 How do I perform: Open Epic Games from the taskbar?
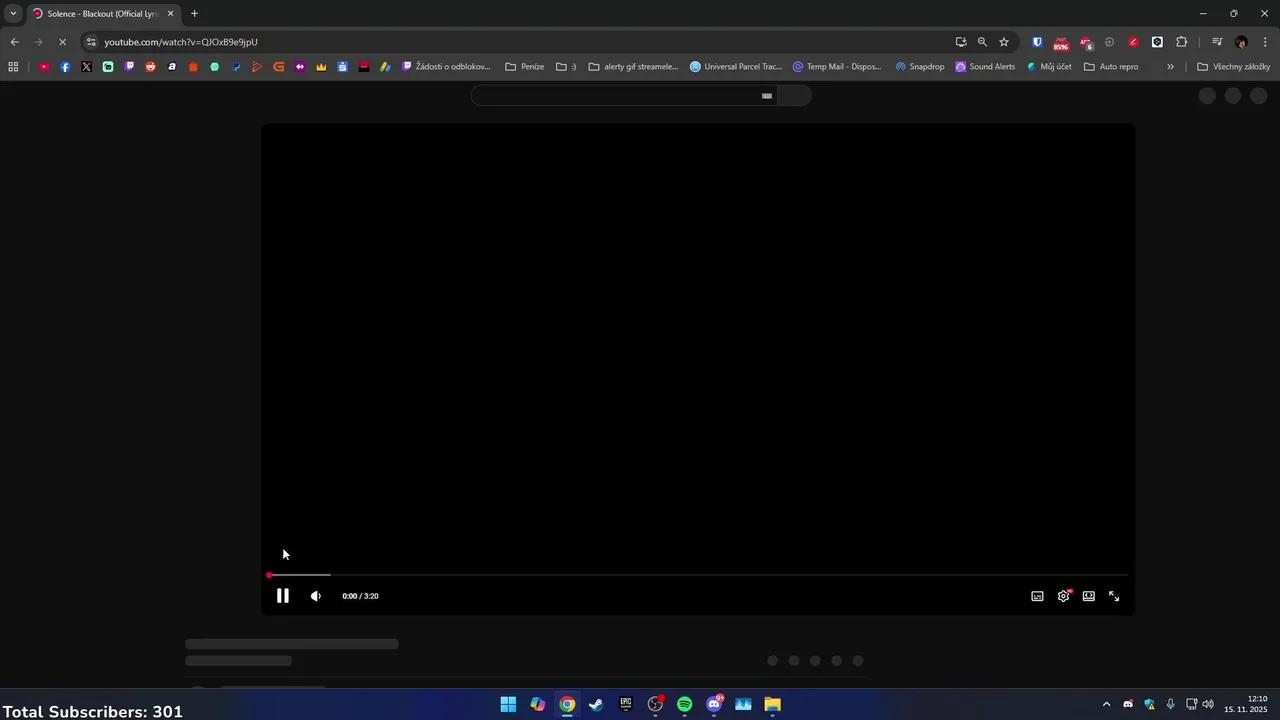point(626,704)
